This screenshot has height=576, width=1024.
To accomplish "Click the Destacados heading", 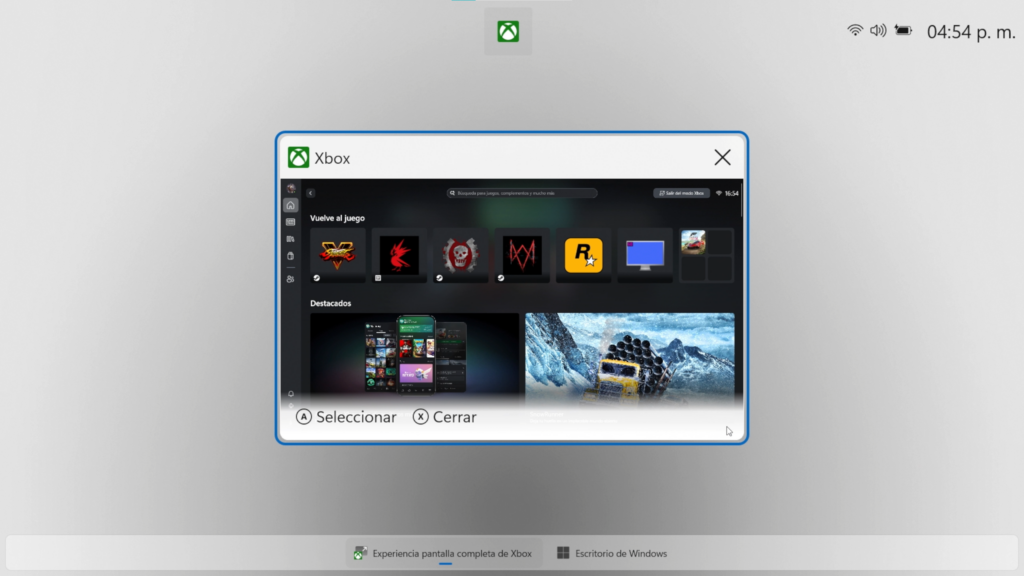I will point(330,303).
